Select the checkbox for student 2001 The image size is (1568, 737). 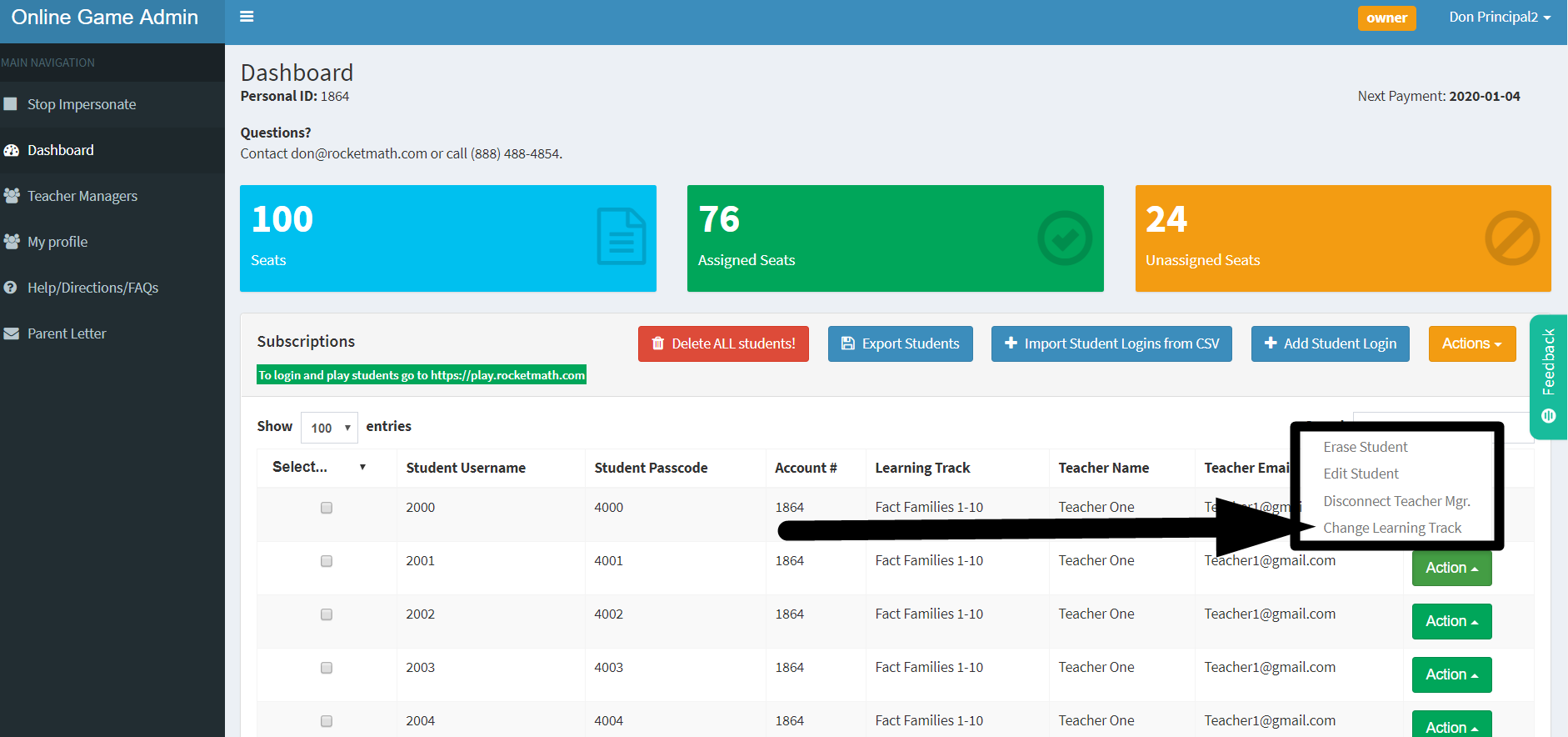pos(327,561)
